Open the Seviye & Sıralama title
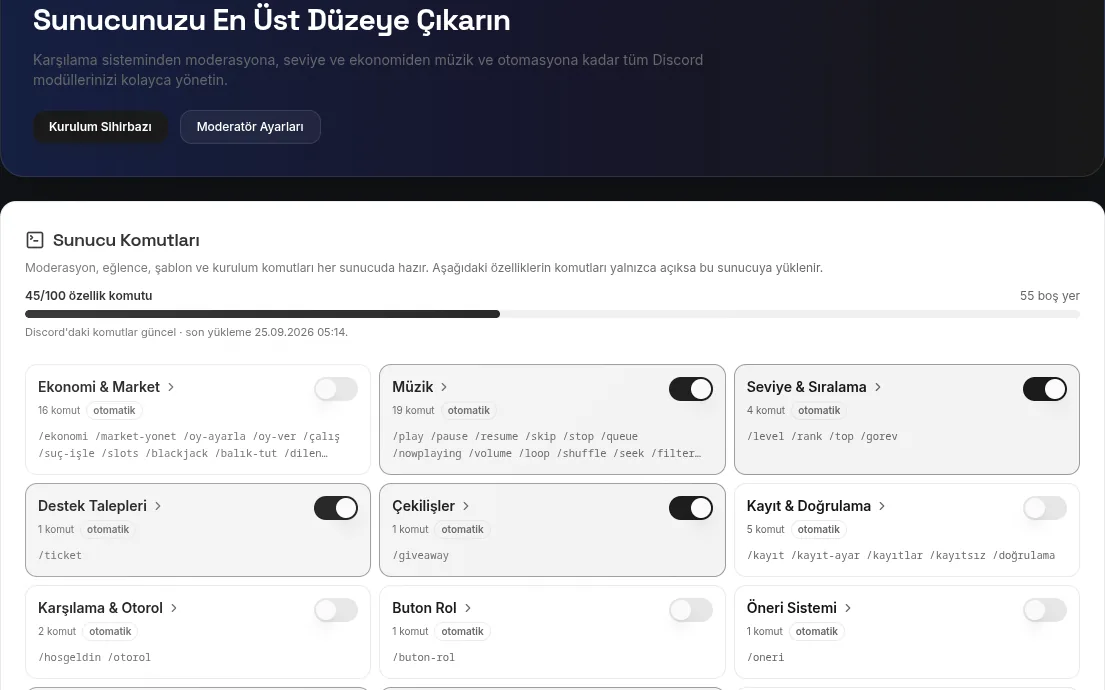Image resolution: width=1105 pixels, height=690 pixels. click(806, 387)
